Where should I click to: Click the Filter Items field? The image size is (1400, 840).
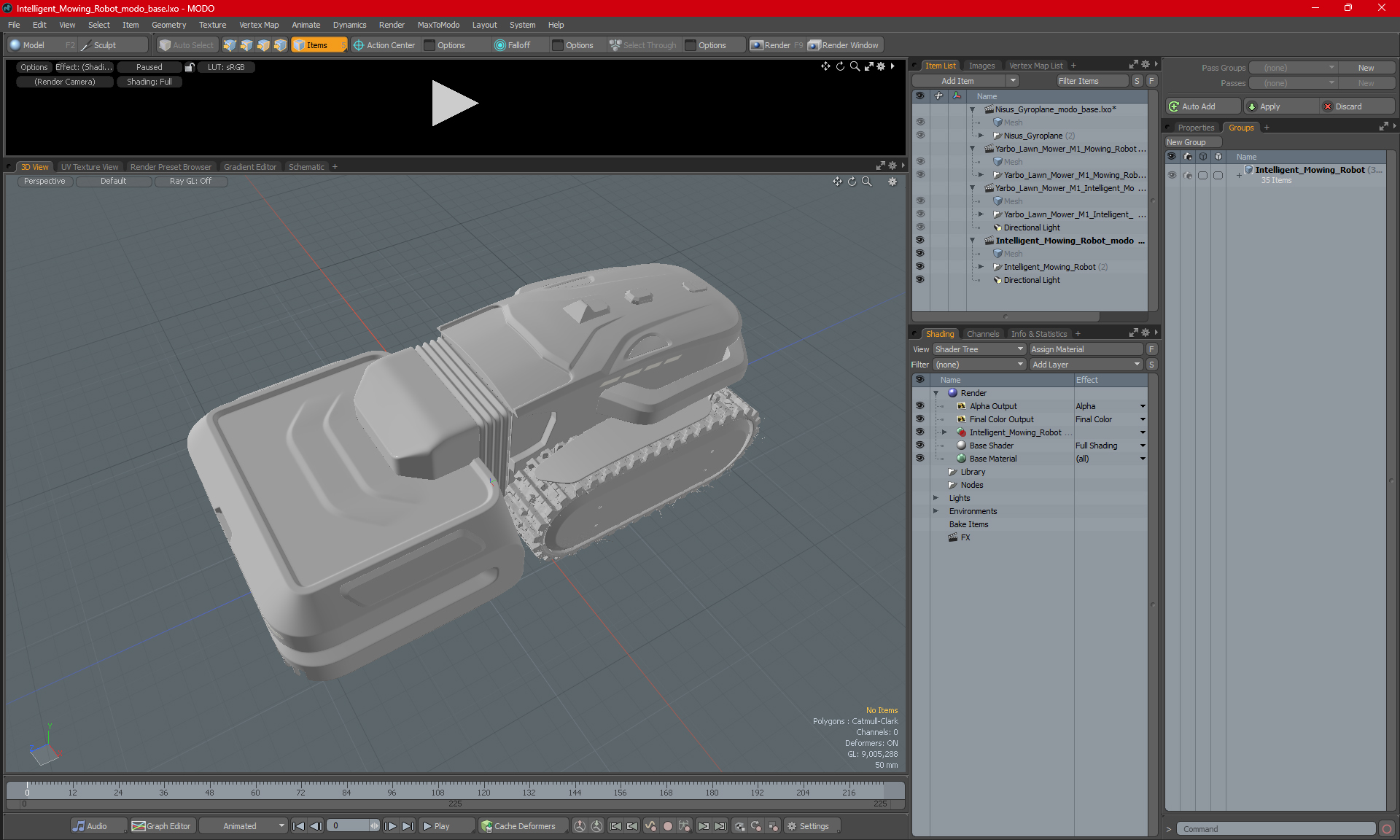tap(1092, 81)
